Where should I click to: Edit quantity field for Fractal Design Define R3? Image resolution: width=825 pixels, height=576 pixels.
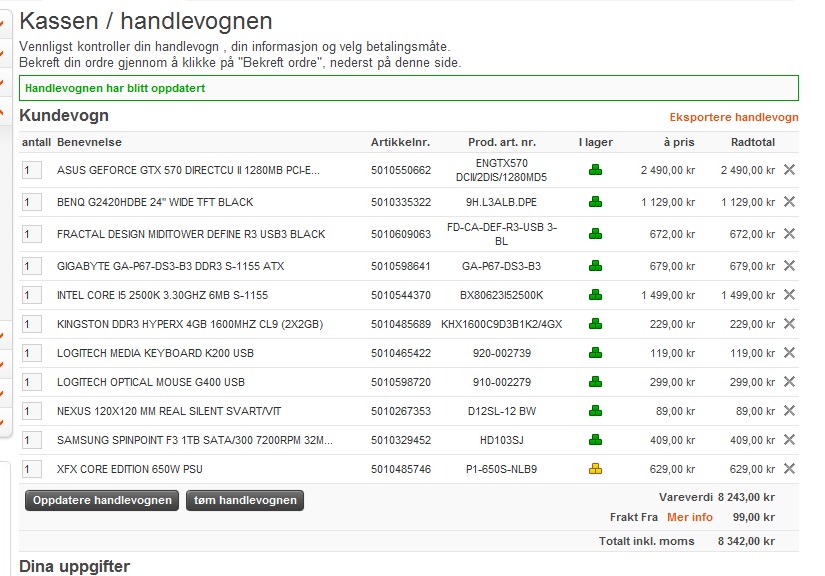pyautogui.click(x=32, y=234)
